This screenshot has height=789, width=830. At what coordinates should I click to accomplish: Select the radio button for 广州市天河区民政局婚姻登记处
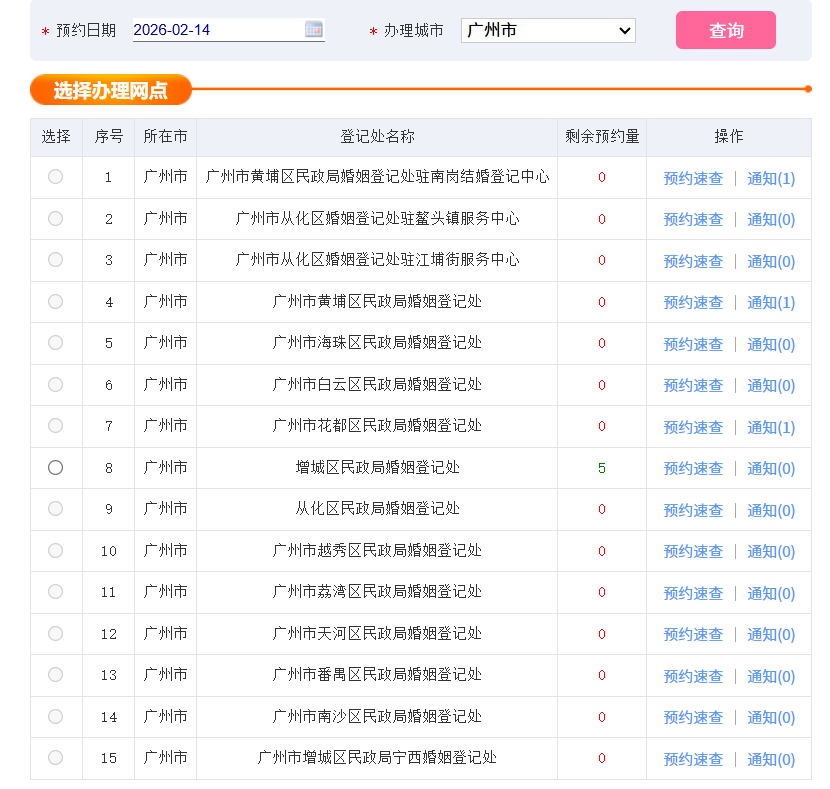(55, 633)
